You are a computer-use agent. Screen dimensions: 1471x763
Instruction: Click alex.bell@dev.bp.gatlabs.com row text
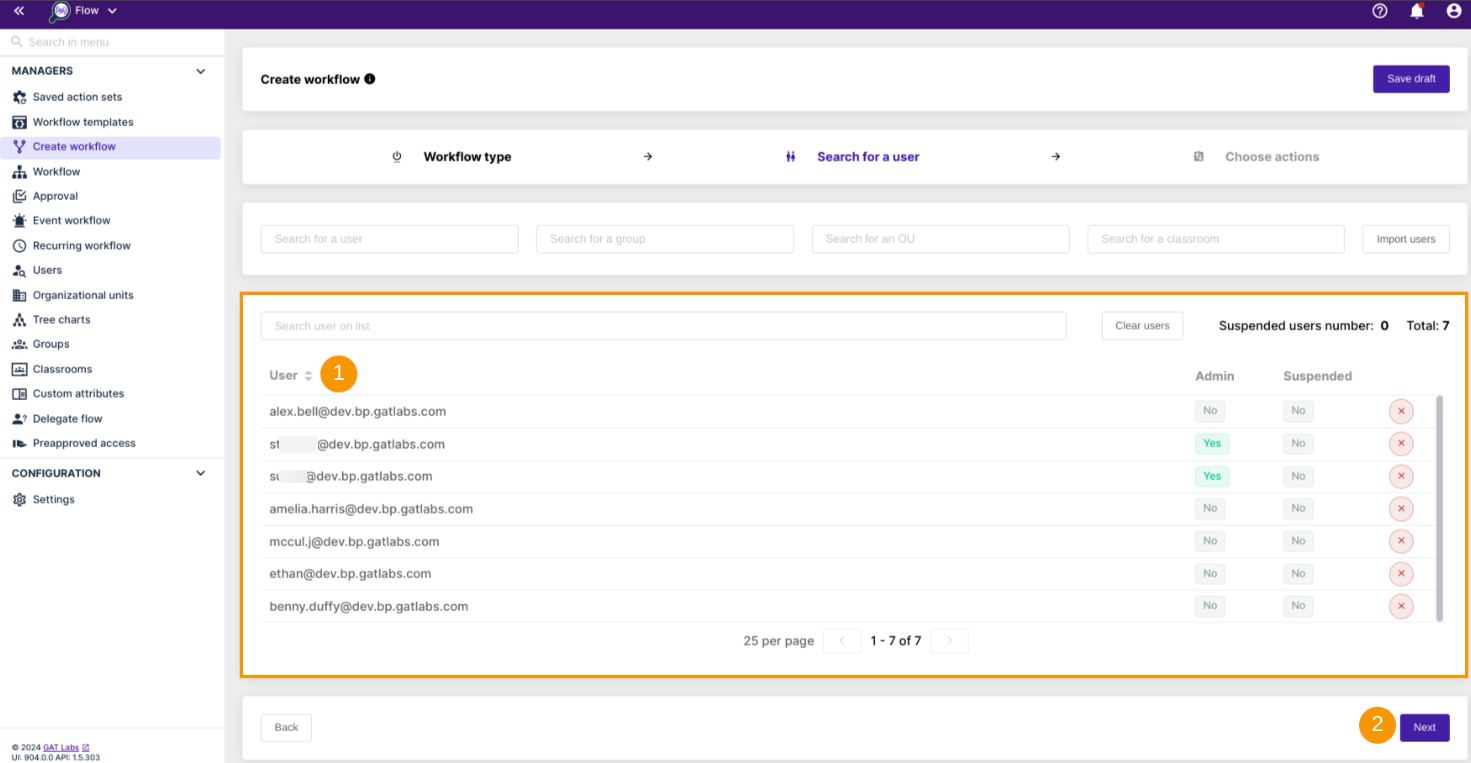coord(357,411)
